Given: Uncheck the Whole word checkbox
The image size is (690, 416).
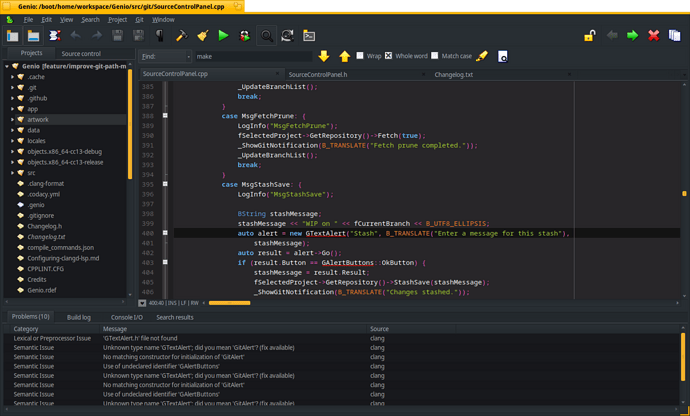Looking at the screenshot, I should pyautogui.click(x=388, y=57).
